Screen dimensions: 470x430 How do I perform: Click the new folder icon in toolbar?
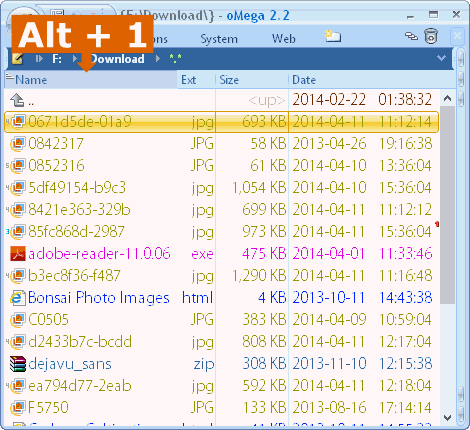[333, 36]
